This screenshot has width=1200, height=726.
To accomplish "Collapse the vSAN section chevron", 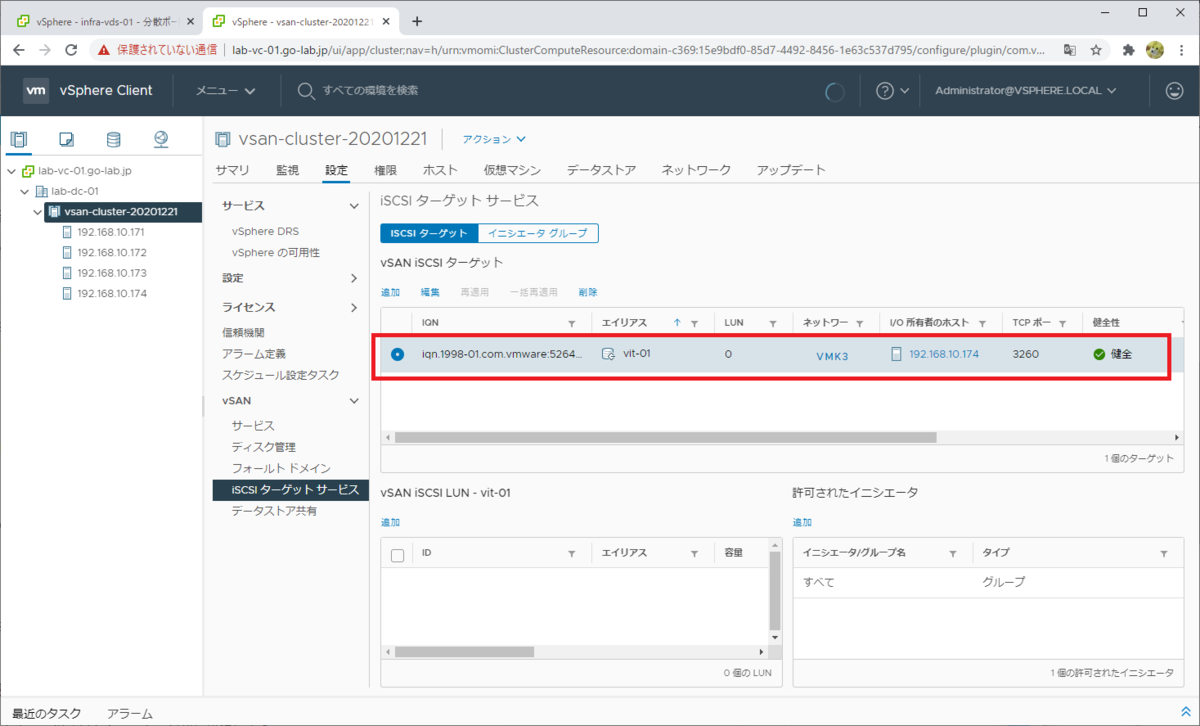I will (x=353, y=401).
